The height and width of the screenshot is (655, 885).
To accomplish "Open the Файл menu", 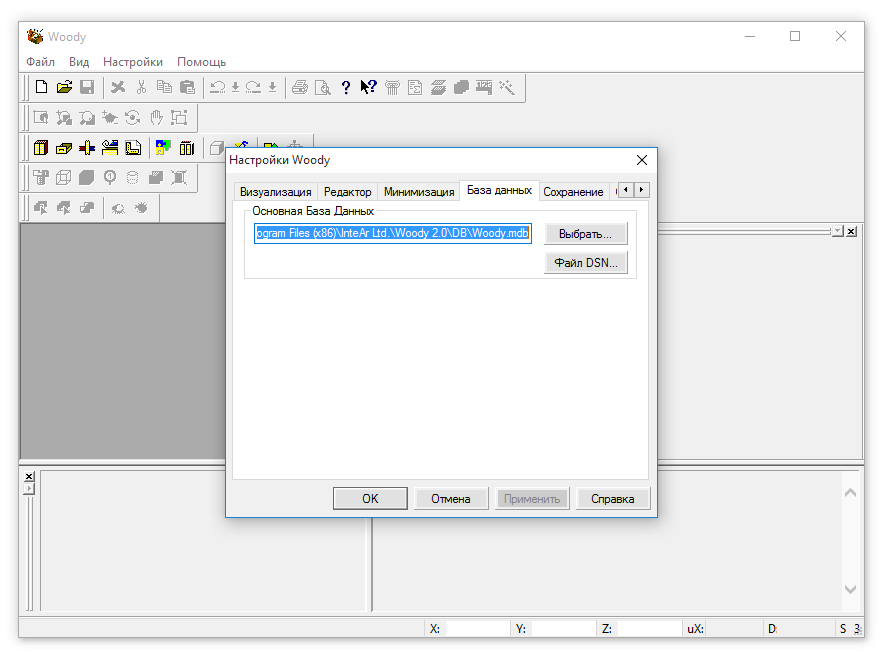I will pos(40,62).
